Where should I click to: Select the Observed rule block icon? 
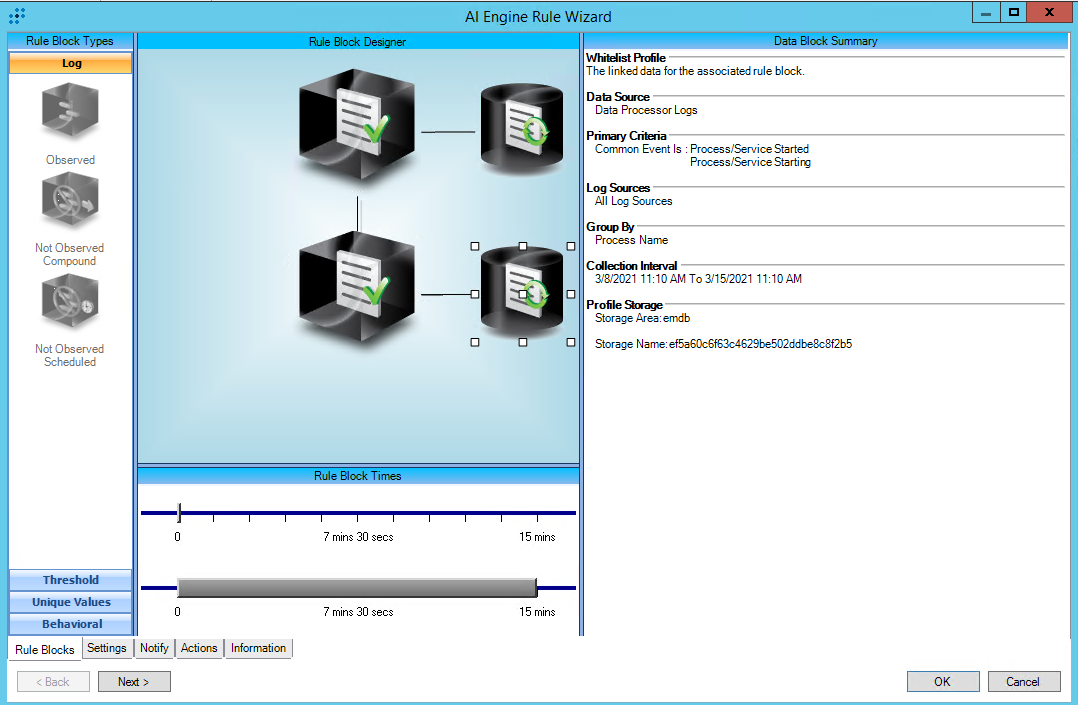[x=70, y=112]
